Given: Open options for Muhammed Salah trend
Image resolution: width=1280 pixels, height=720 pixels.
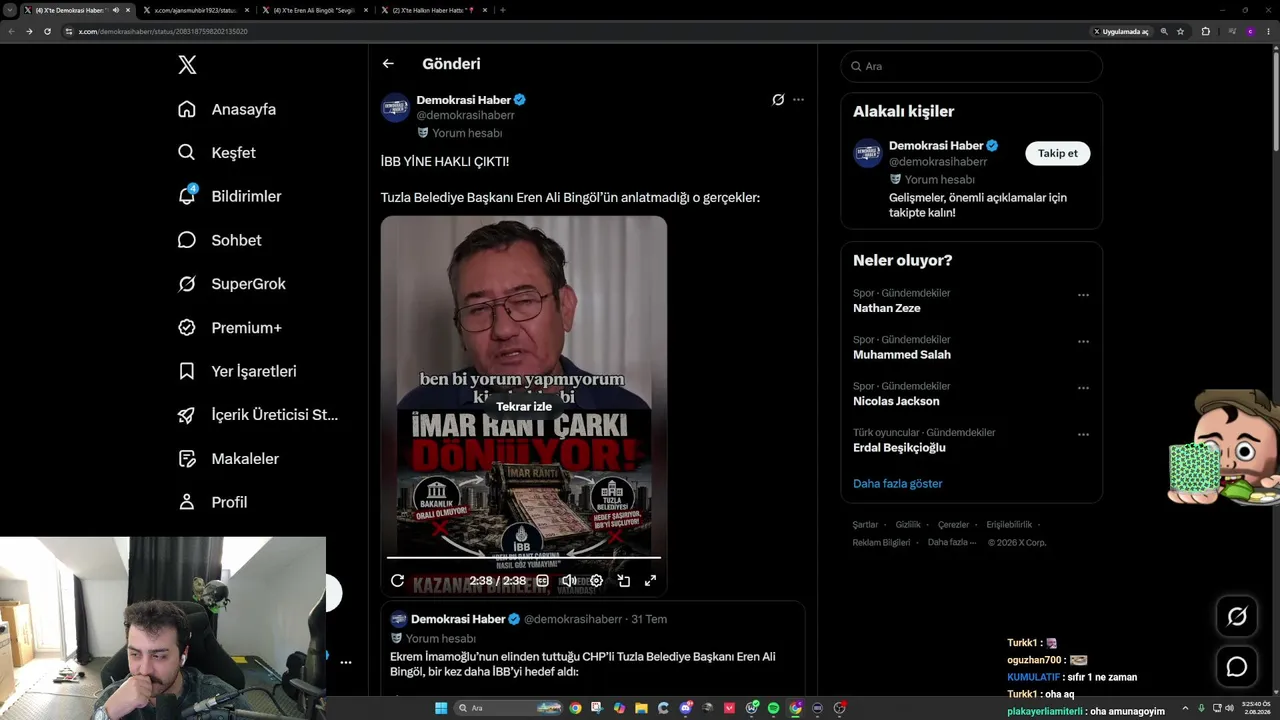Looking at the screenshot, I should (x=1083, y=342).
